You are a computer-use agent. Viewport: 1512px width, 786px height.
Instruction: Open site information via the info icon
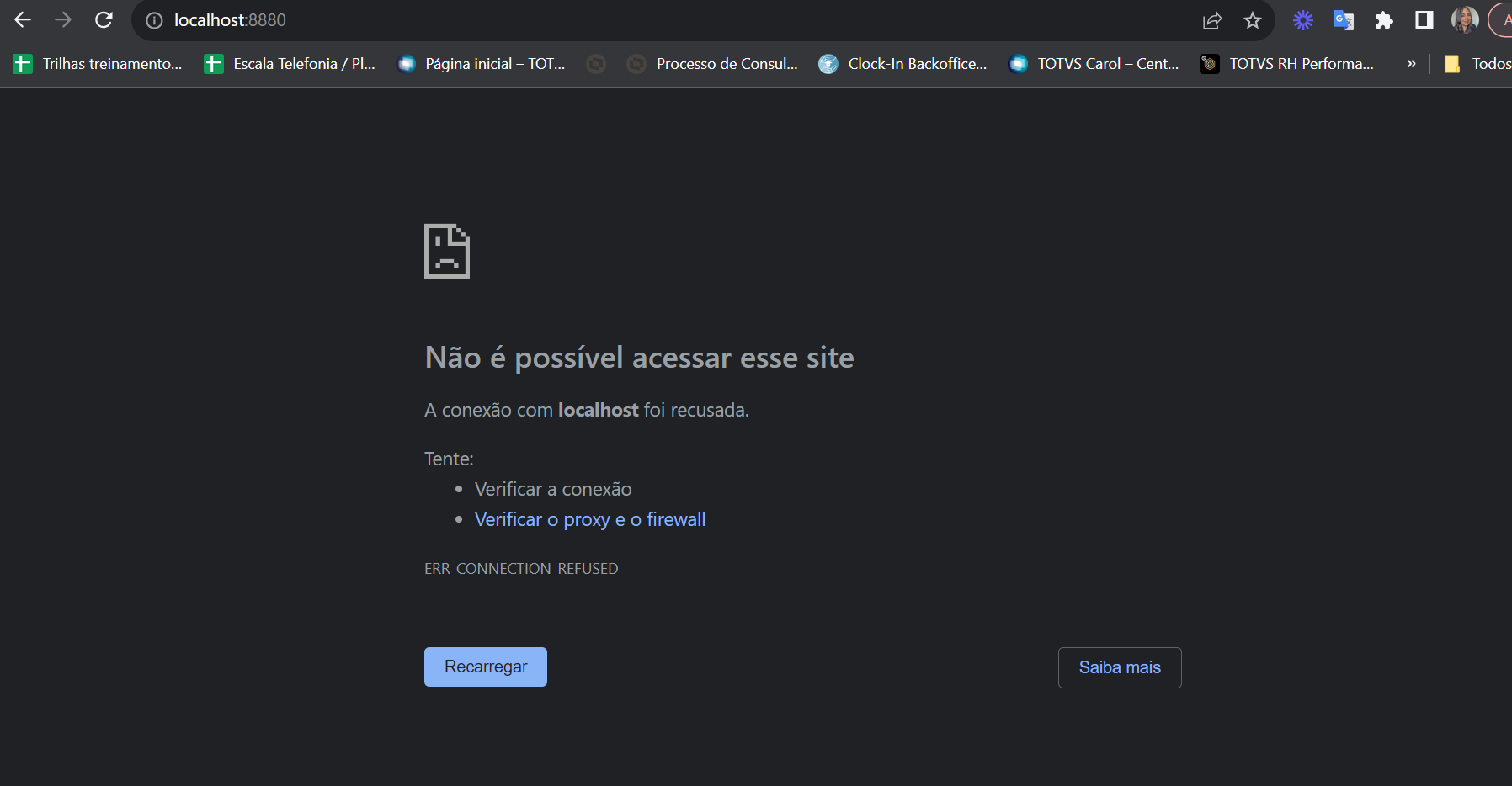[153, 20]
